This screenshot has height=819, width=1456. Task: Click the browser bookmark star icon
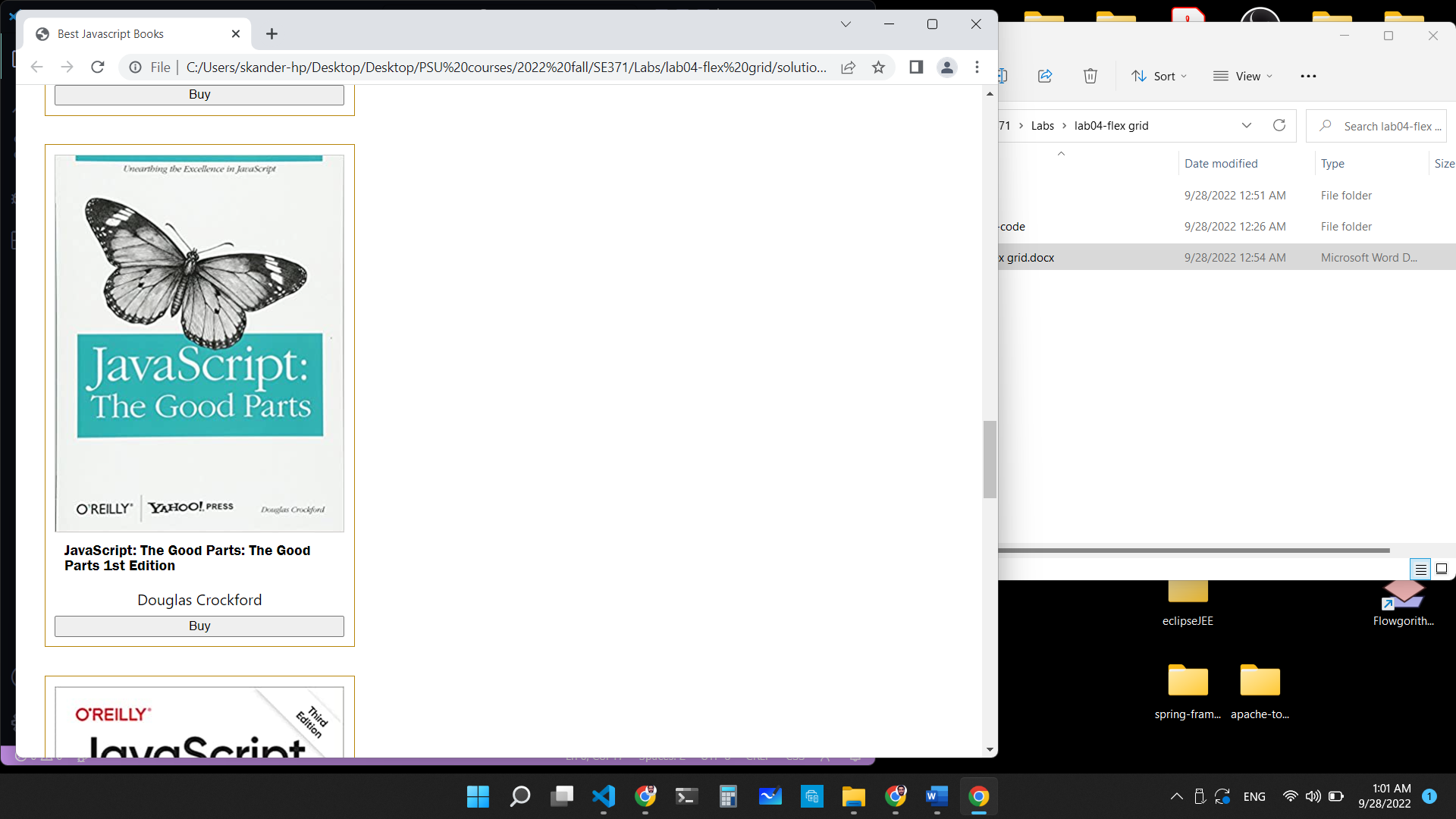878,67
